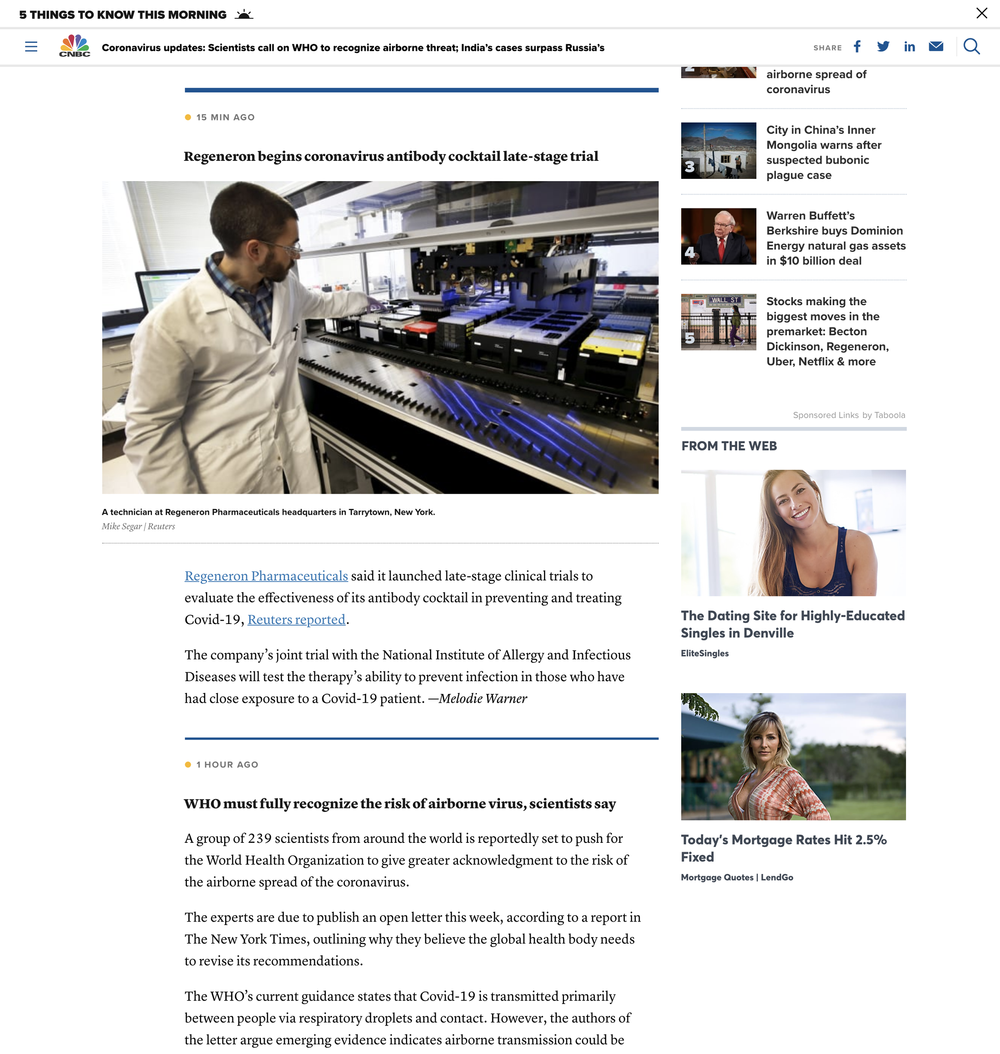Click the EliteSingles ad image
Image resolution: width=1000 pixels, height=1054 pixels.
pyautogui.click(x=793, y=532)
